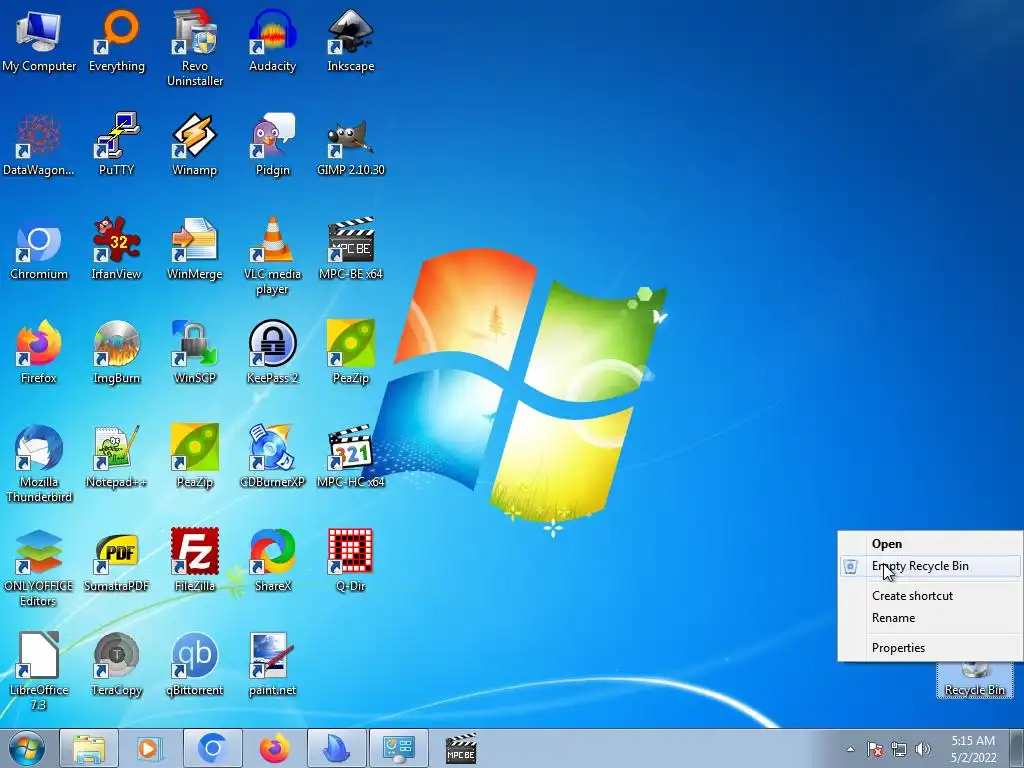Choose Empty Recycle Bin in context menu

click(930, 566)
